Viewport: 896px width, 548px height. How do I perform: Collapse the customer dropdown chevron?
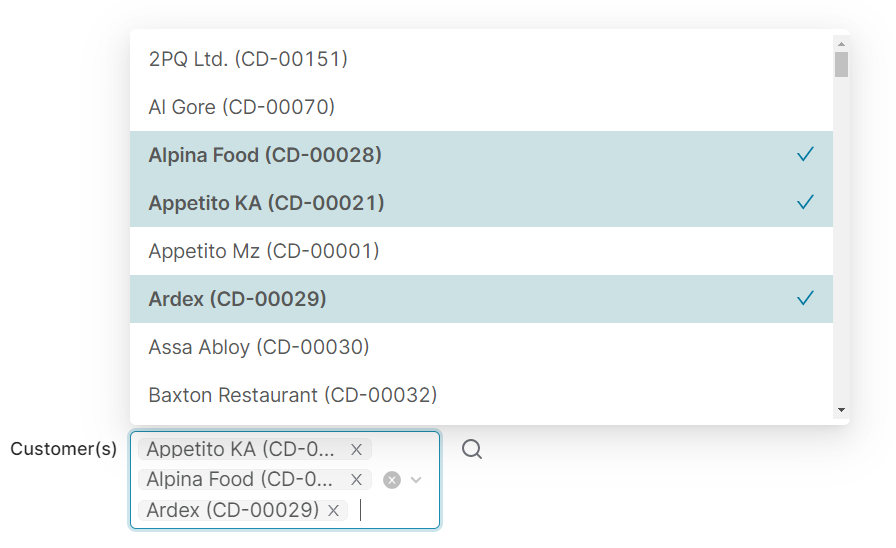(x=417, y=480)
